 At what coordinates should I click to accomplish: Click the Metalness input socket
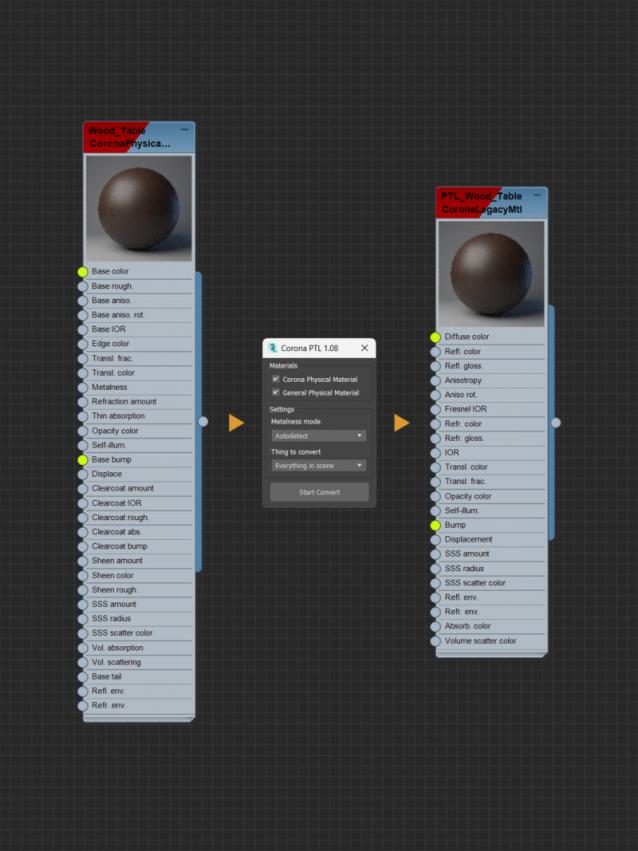(x=83, y=388)
